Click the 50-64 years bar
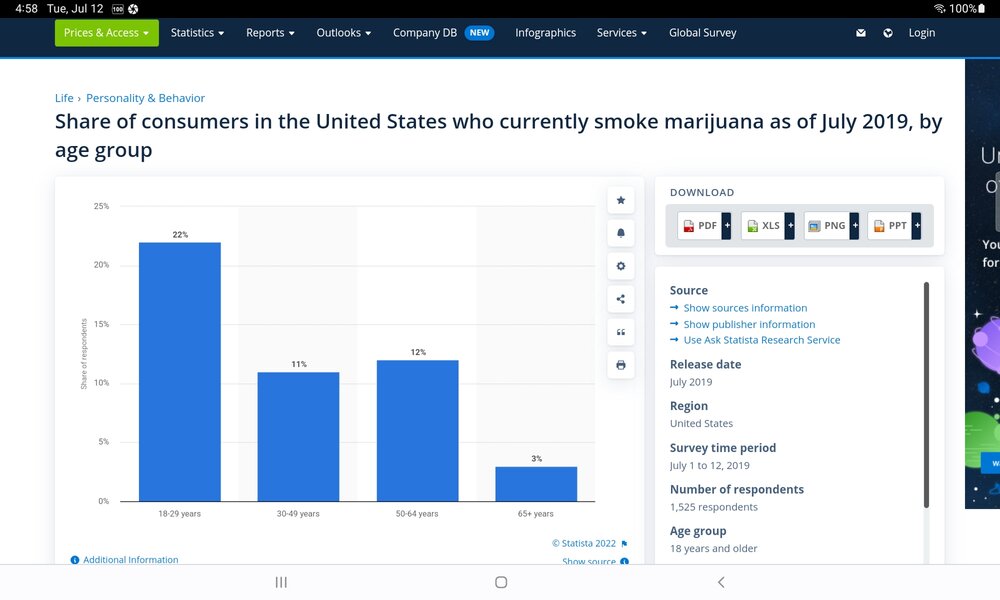The image size is (1000, 600). (418, 431)
